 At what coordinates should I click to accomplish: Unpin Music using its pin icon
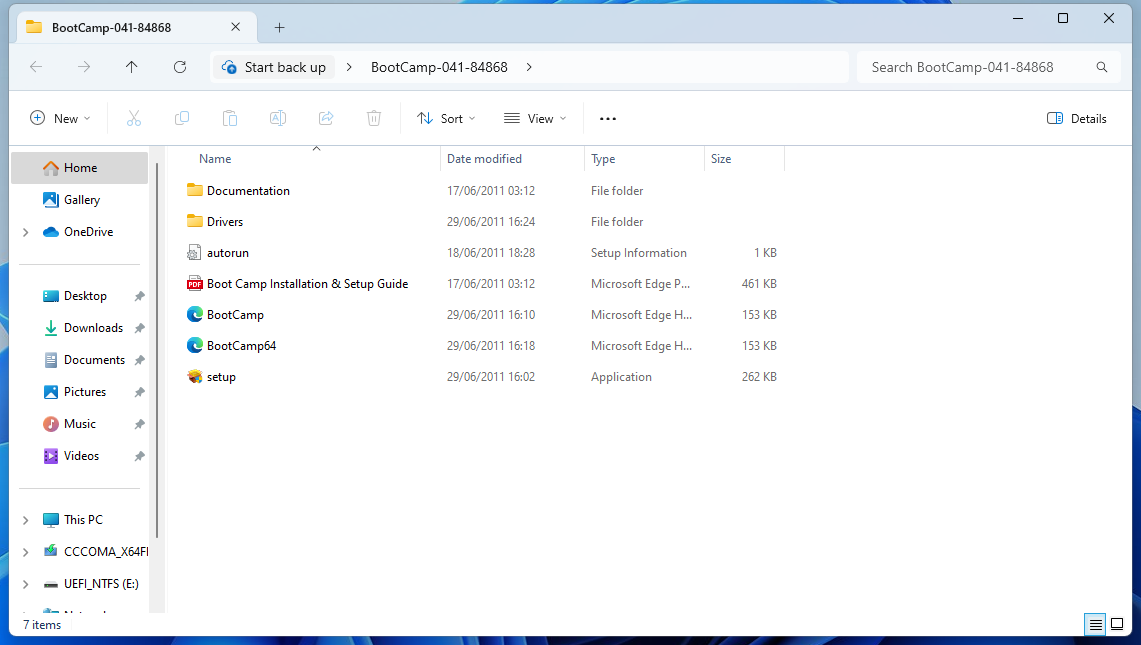pos(139,424)
